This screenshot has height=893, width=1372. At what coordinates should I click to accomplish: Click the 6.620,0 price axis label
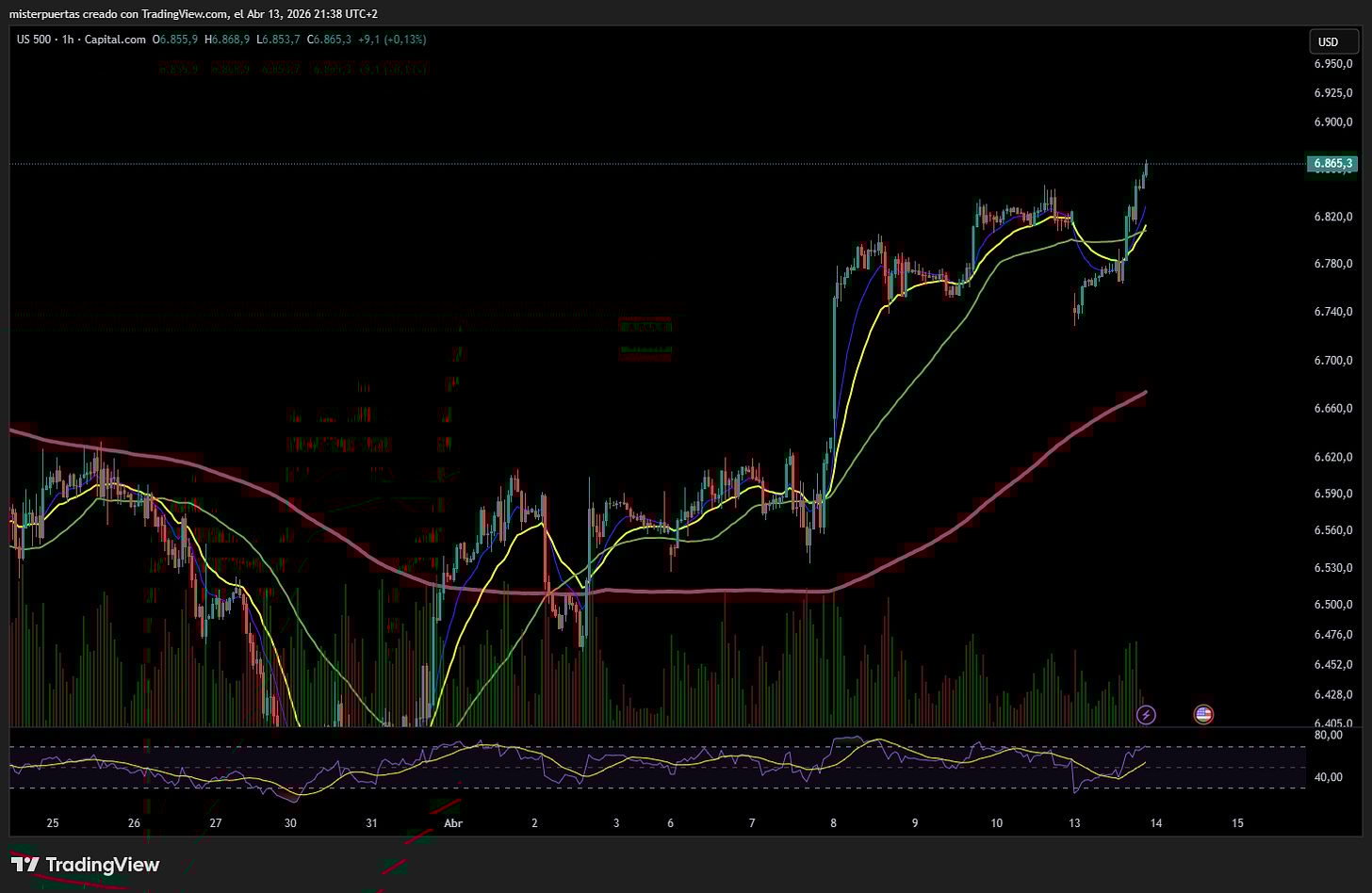tap(1333, 458)
